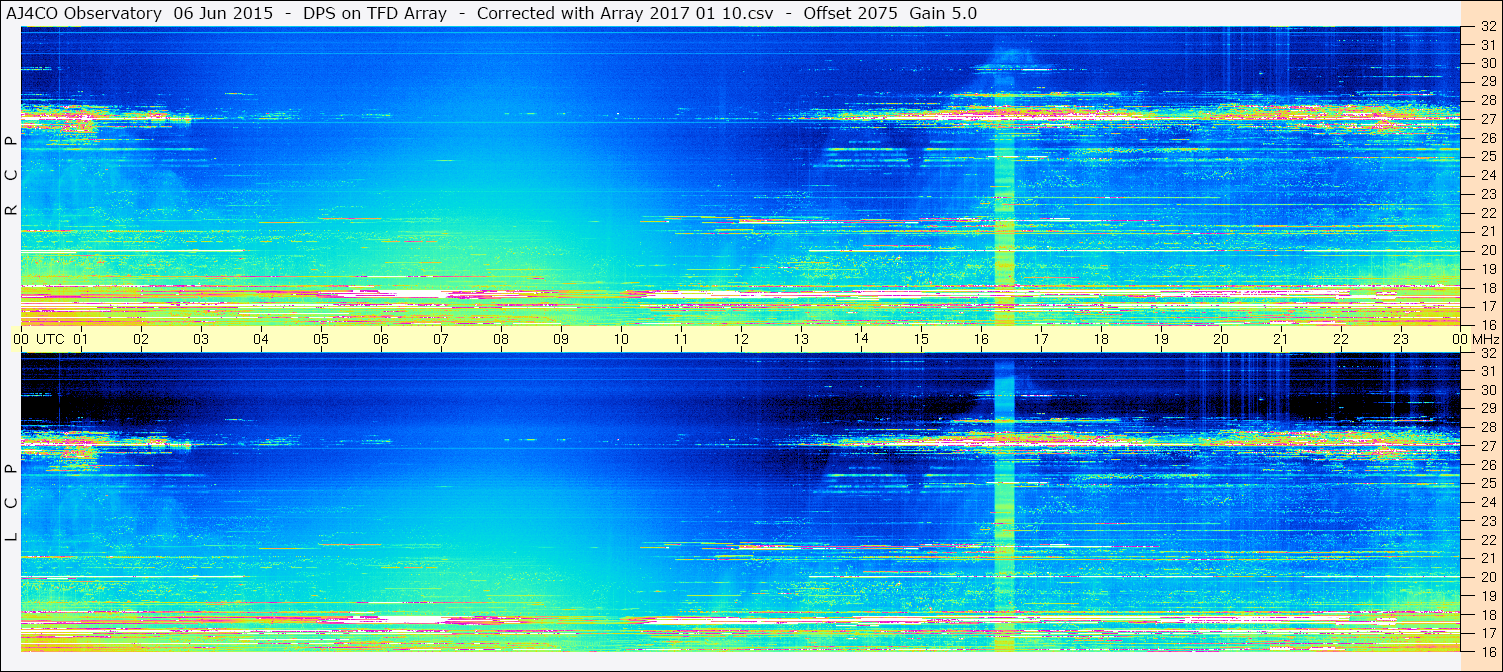The width and height of the screenshot is (1503, 672).
Task: Select 24 MHz tick on RCP frequency axis
Action: click(x=1487, y=175)
